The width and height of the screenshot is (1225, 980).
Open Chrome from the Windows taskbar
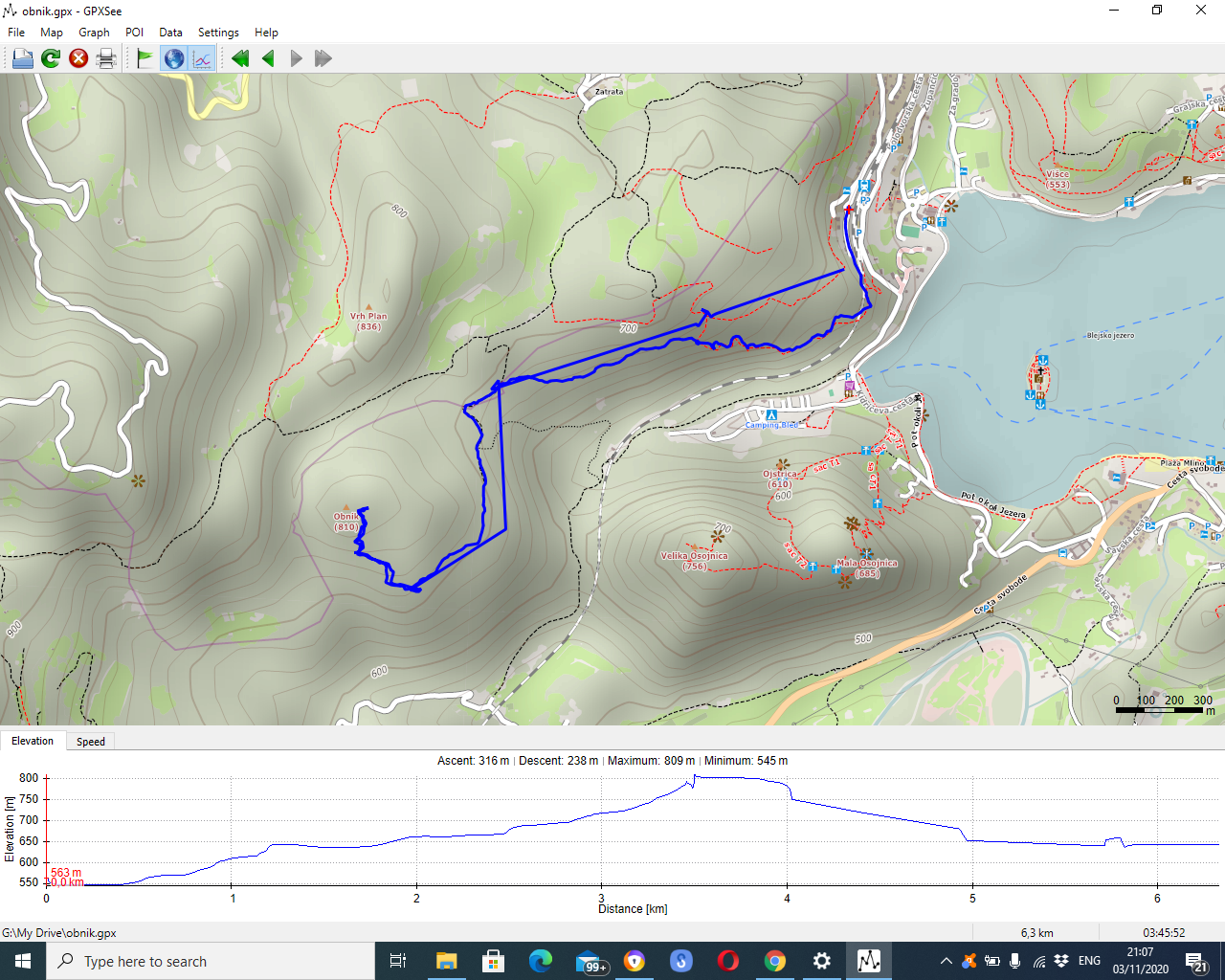[x=775, y=961]
